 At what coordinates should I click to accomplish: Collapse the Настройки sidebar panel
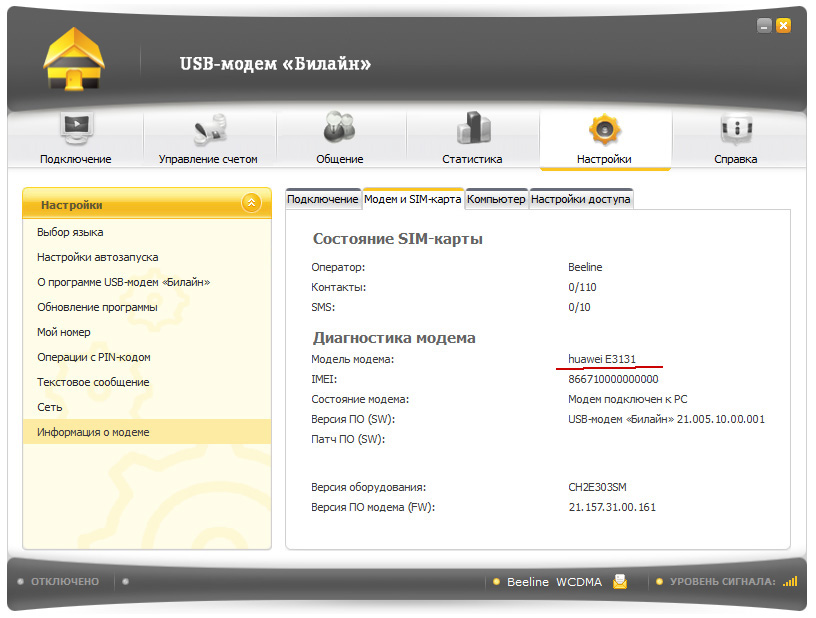[x=251, y=203]
